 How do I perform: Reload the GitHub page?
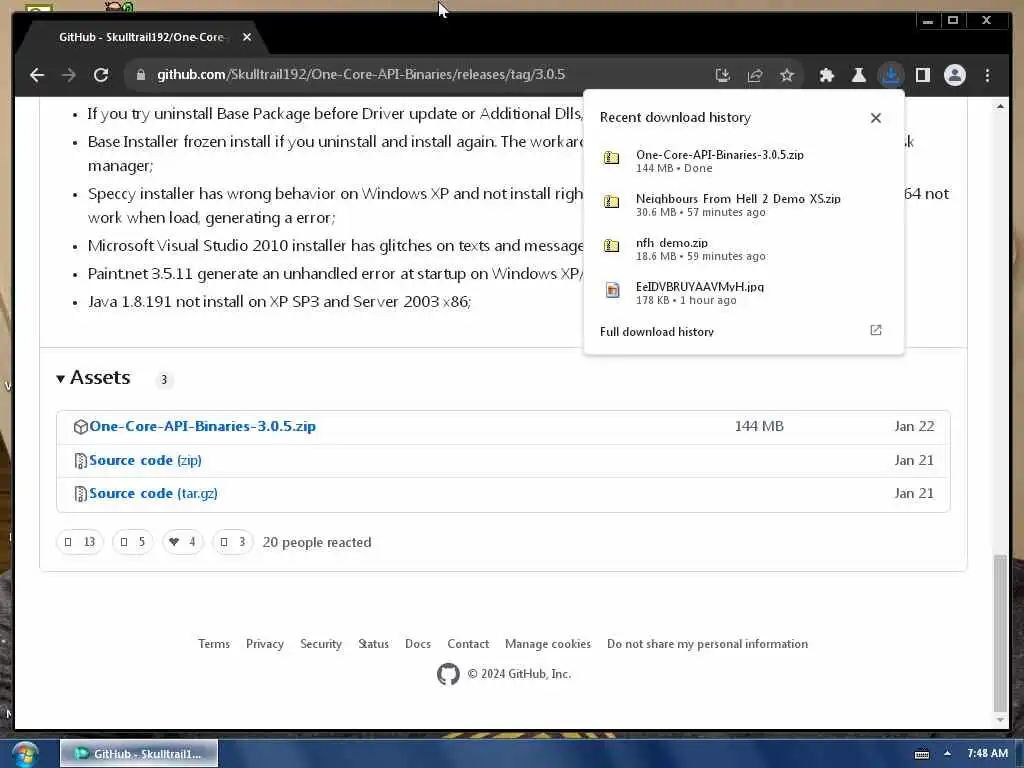tap(101, 75)
